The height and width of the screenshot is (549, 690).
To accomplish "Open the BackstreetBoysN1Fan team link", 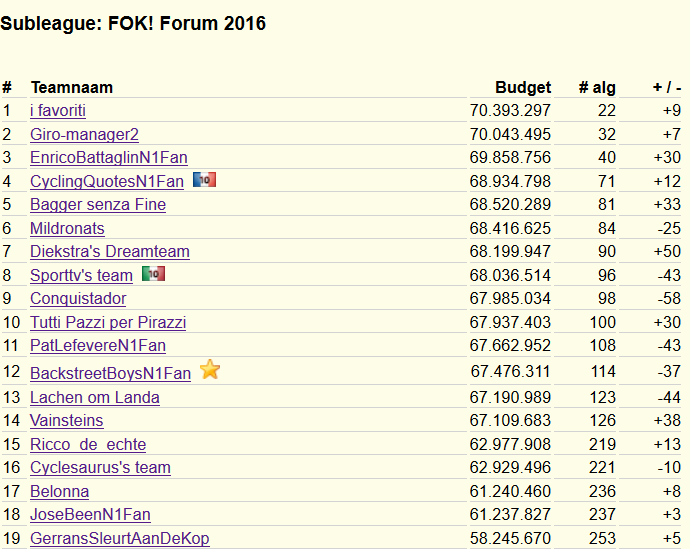I will (x=110, y=373).
